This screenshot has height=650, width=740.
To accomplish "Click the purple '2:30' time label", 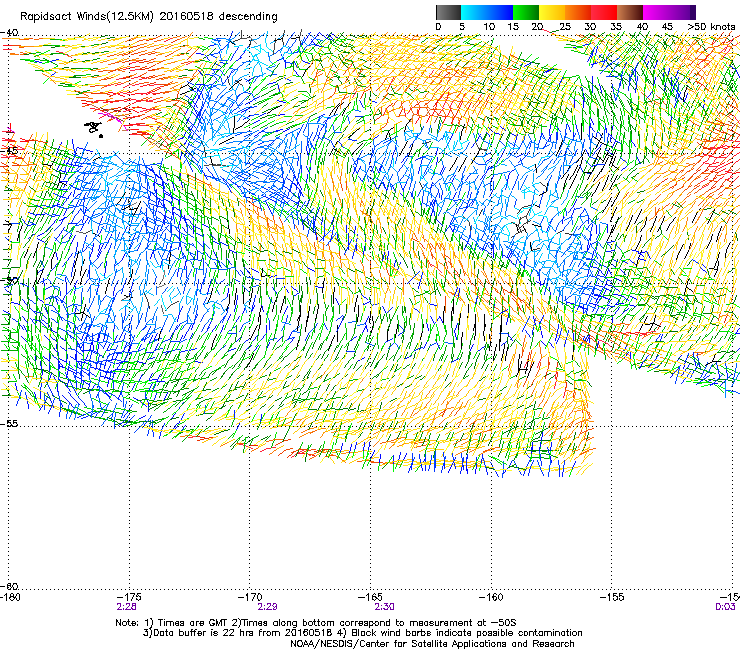I will click(x=385, y=607).
